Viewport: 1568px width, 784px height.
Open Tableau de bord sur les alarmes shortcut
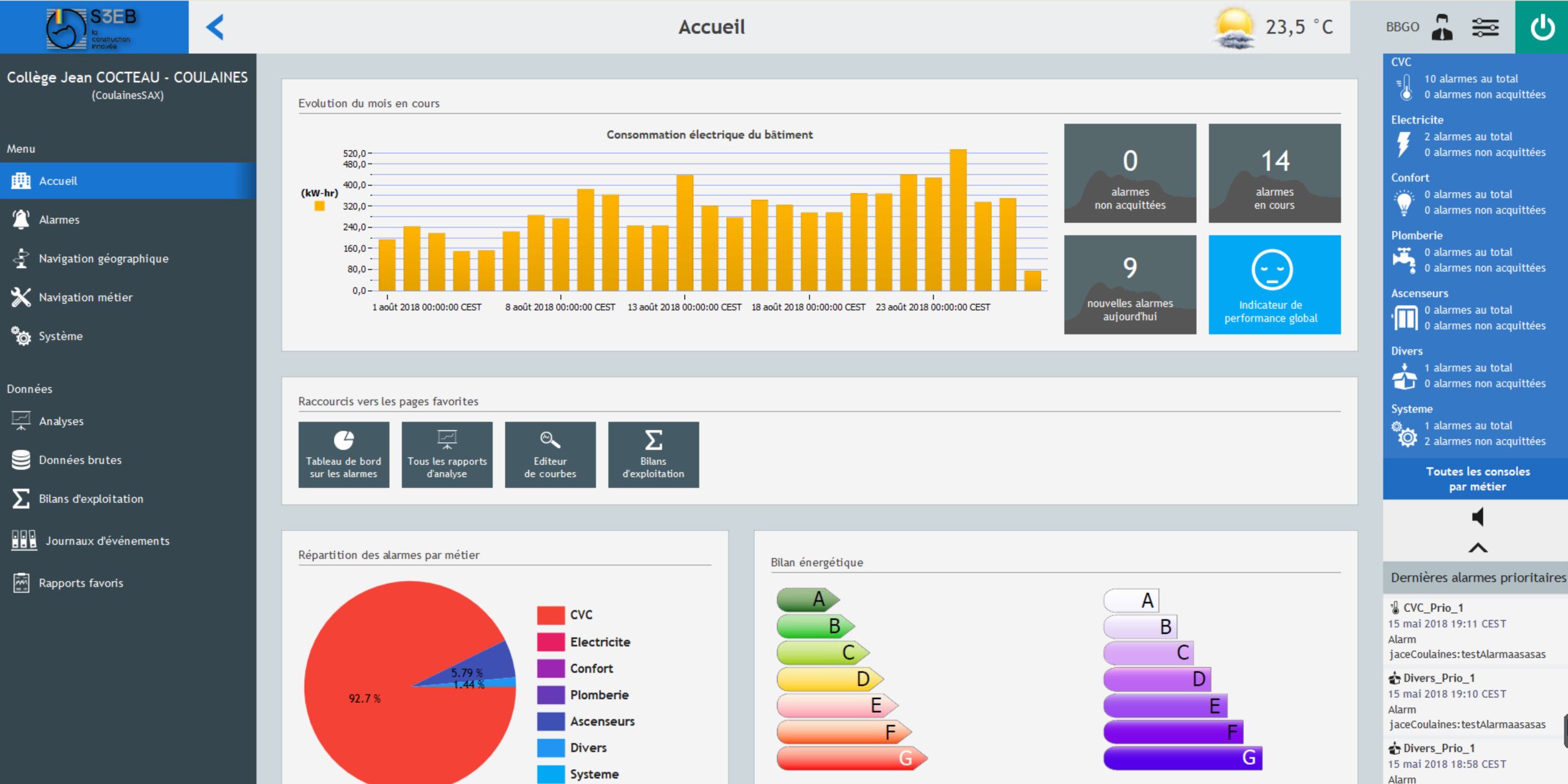point(344,455)
